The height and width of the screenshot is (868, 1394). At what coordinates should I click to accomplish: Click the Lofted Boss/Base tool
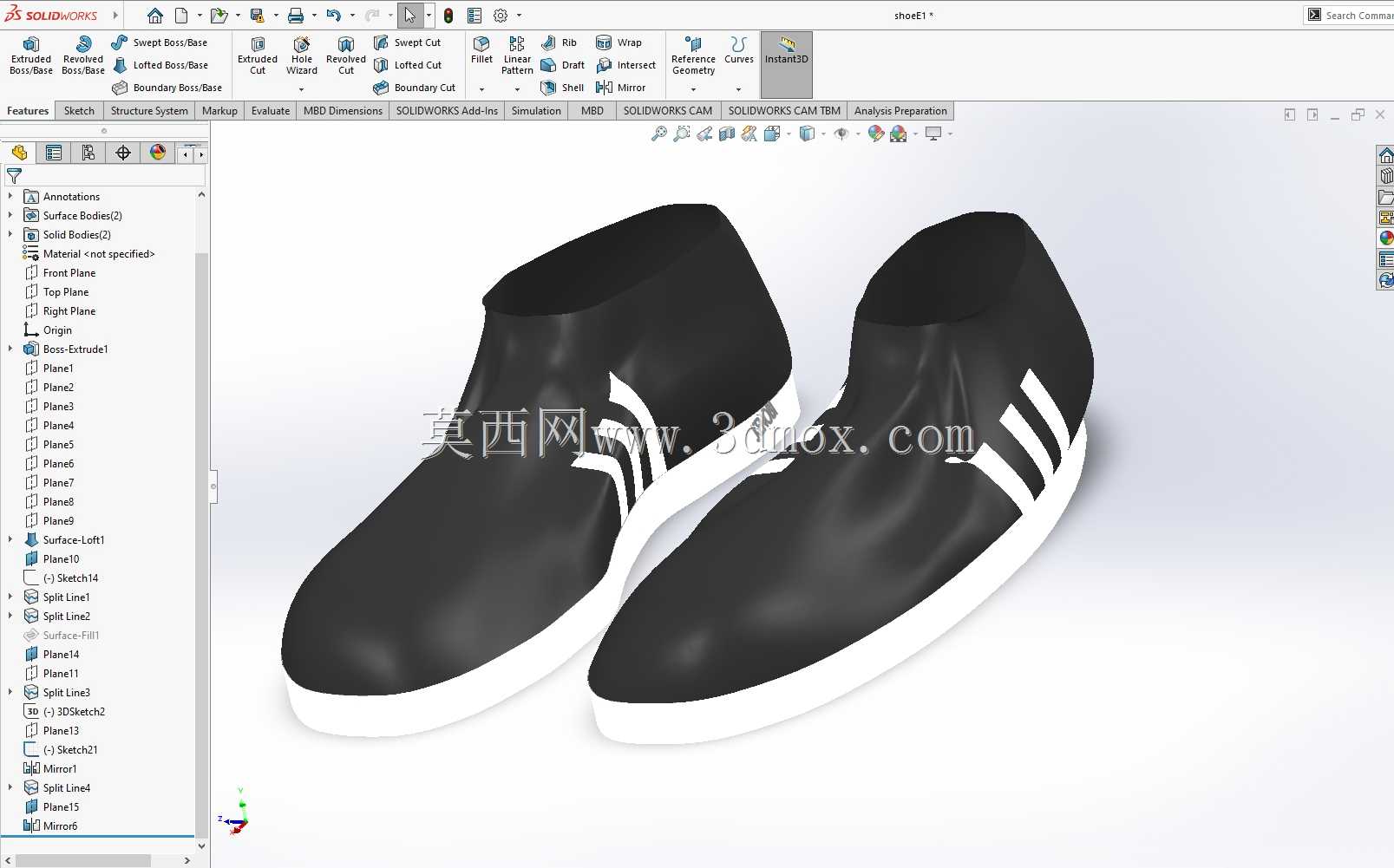click(x=160, y=65)
